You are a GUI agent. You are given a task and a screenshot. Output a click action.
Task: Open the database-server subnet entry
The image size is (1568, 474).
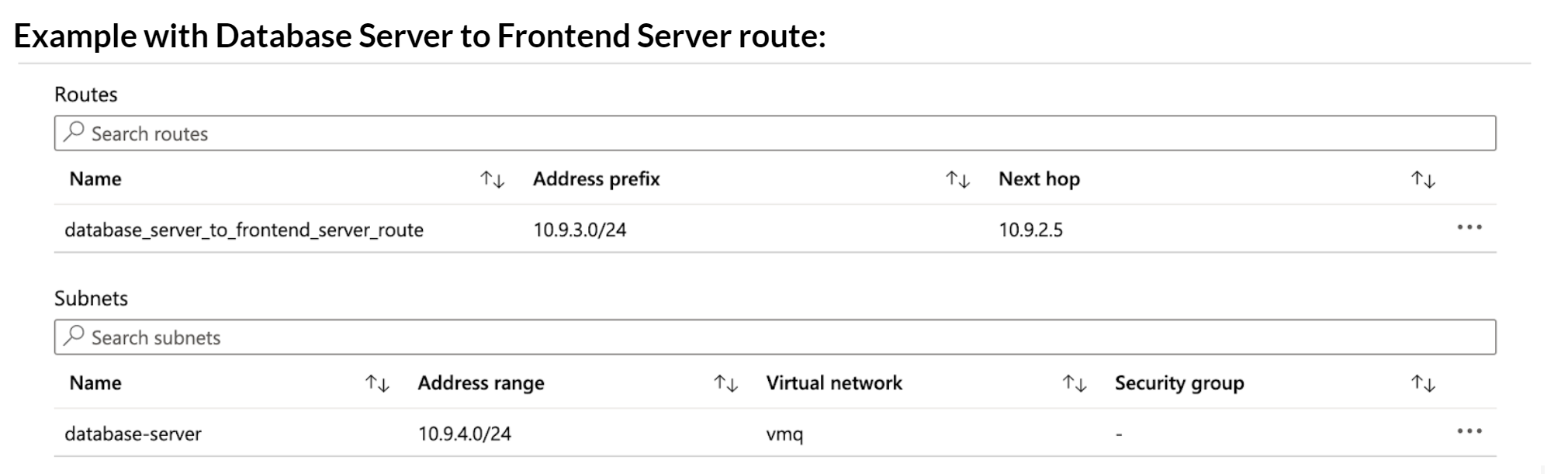(x=133, y=434)
